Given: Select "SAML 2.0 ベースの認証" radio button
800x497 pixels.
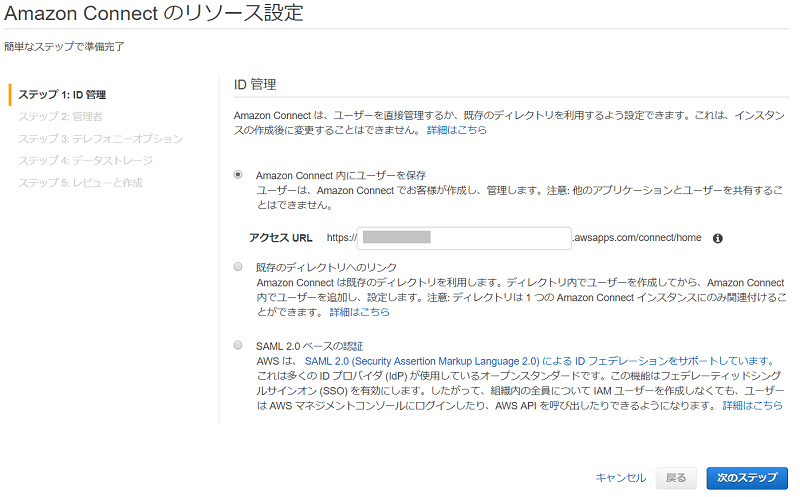Looking at the screenshot, I should tap(238, 345).
